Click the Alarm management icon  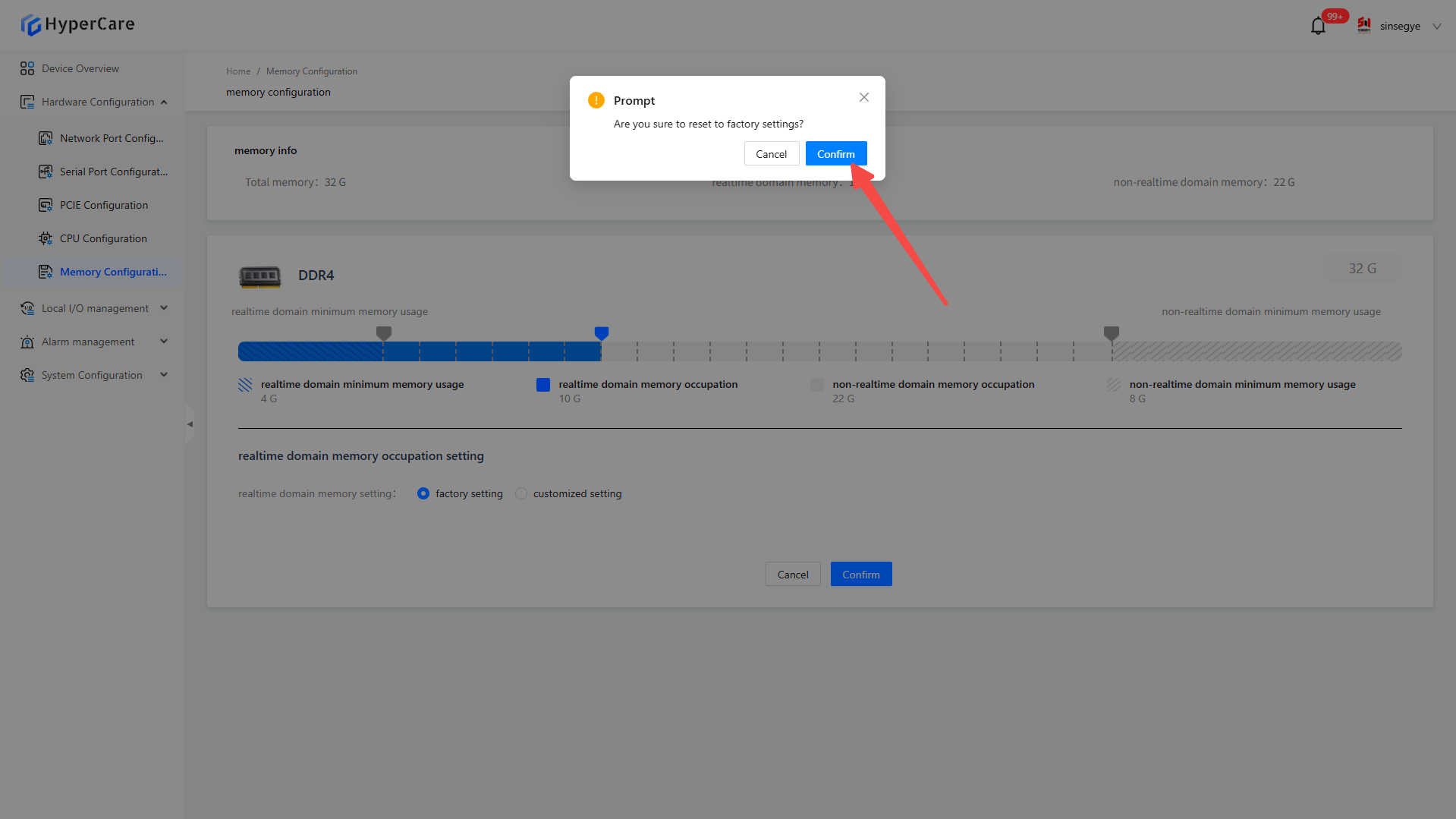coord(27,342)
